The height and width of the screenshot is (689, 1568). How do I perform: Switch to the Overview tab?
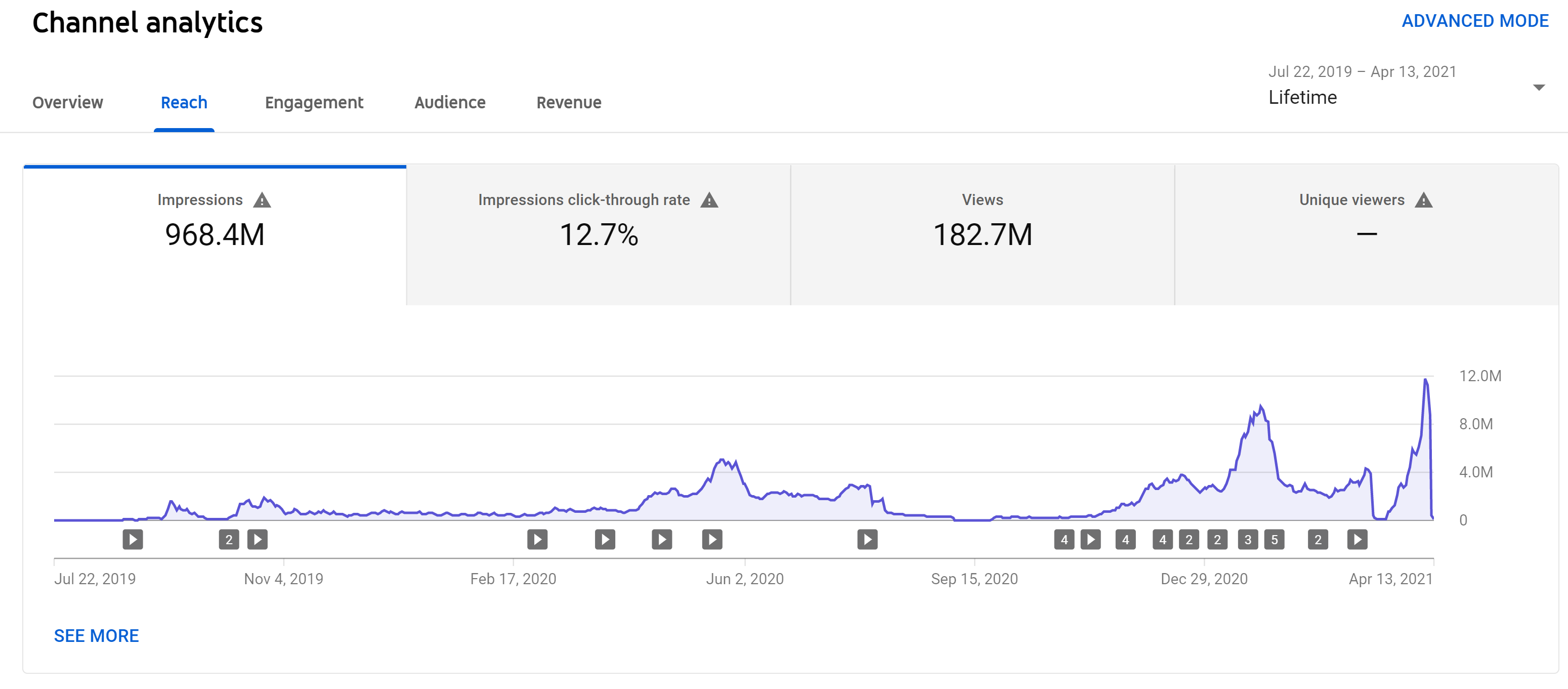coord(68,102)
